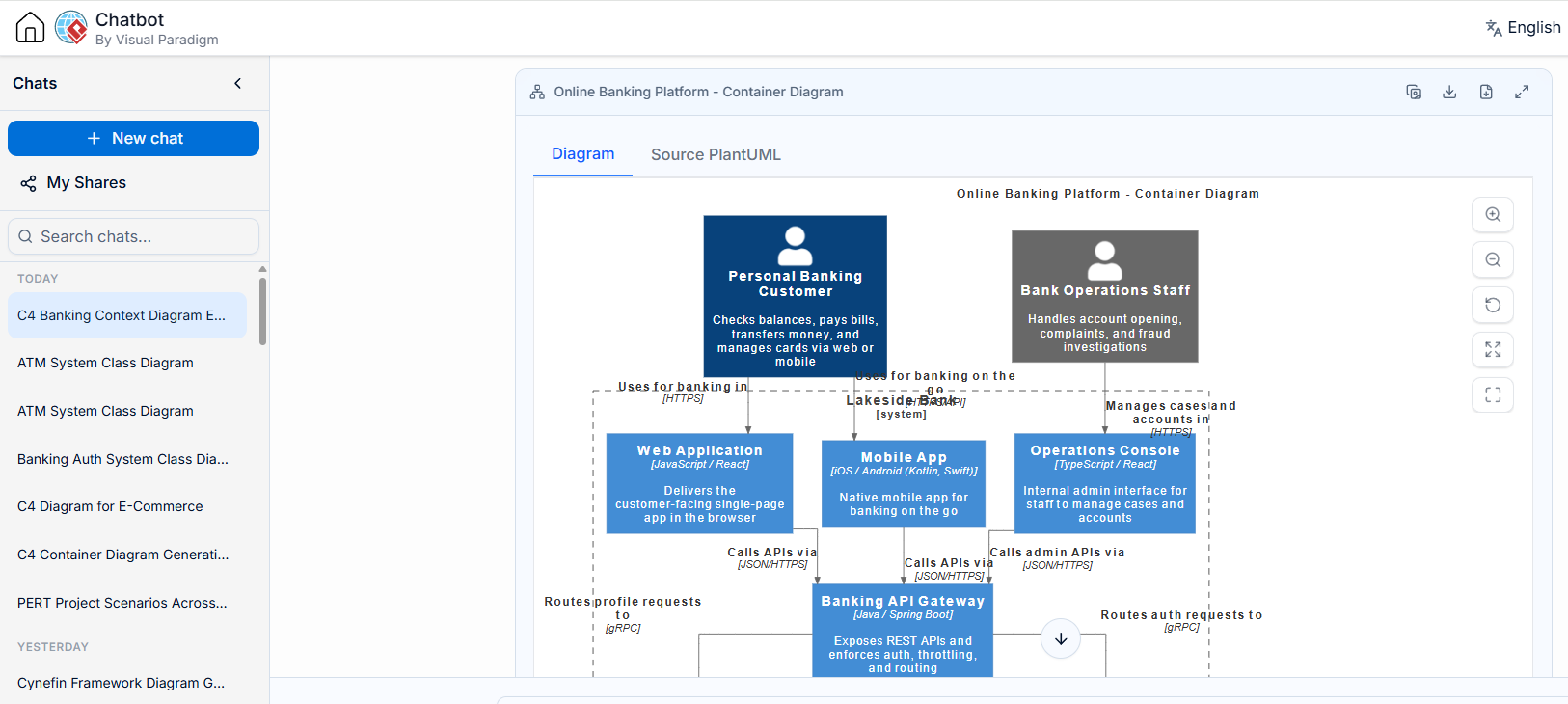
Task: Open C4 Container Diagram Generation chat
Action: pyautogui.click(x=127, y=555)
